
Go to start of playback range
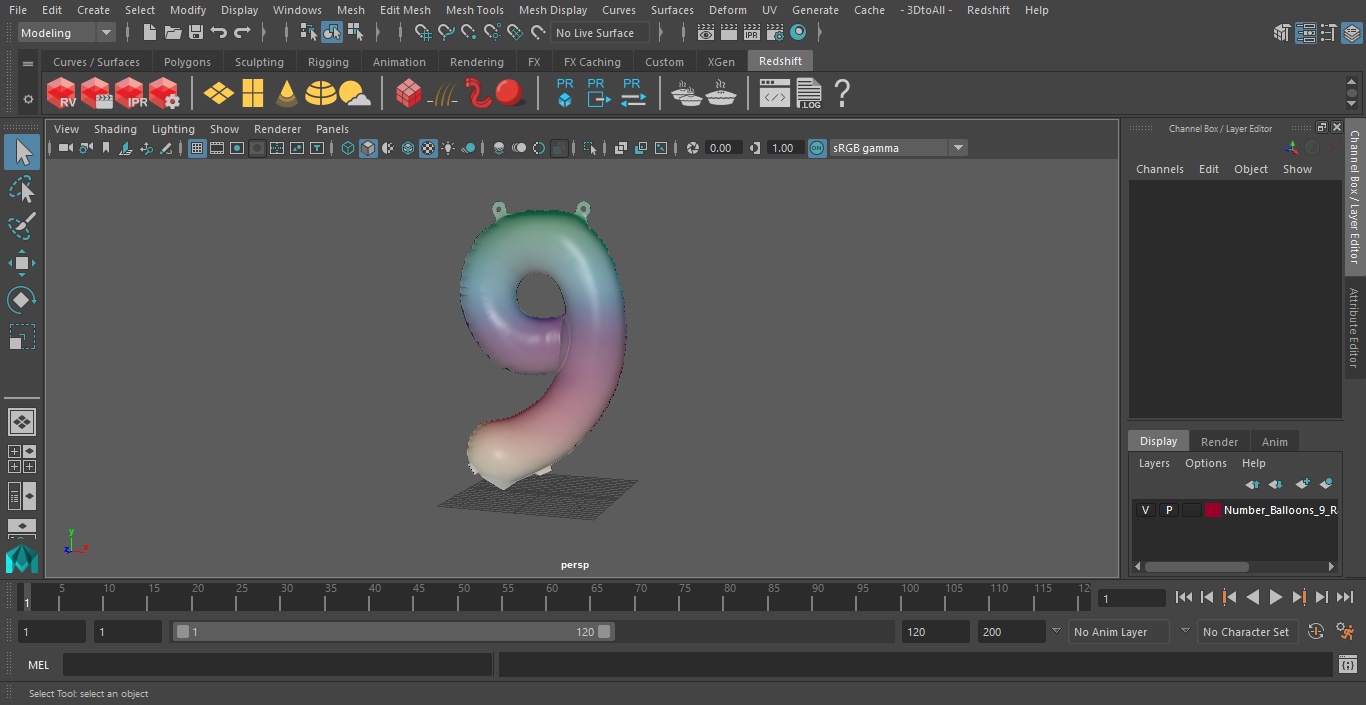click(x=1184, y=597)
